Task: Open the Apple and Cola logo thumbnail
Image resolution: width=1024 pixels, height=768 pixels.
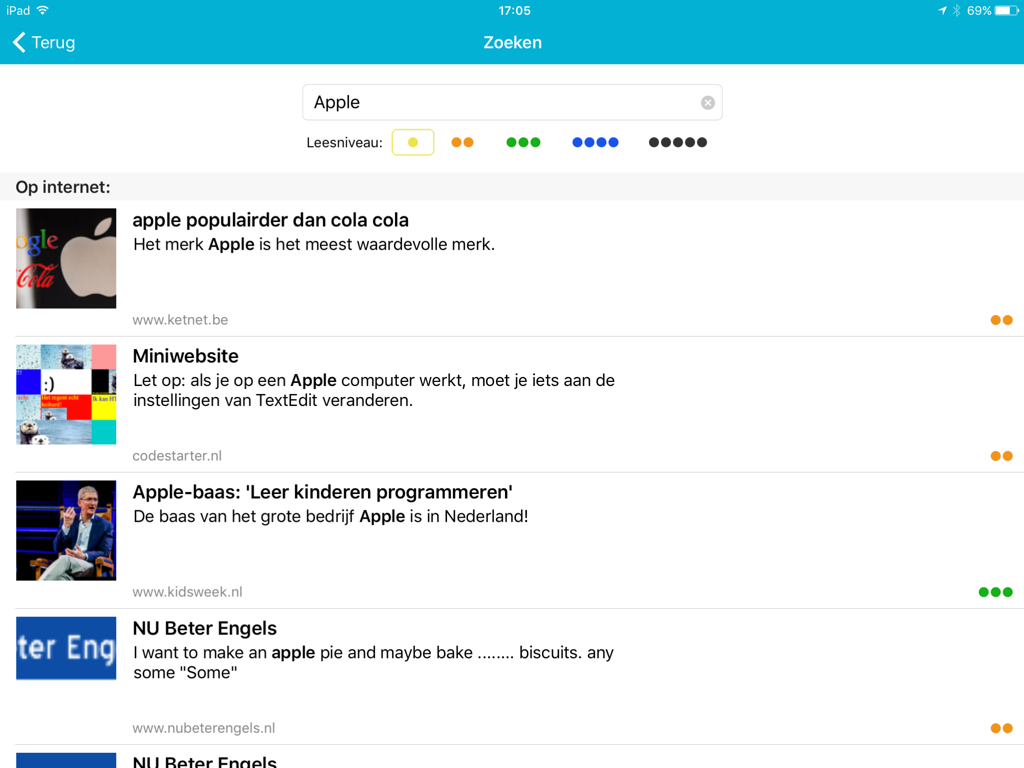Action: (x=66, y=258)
